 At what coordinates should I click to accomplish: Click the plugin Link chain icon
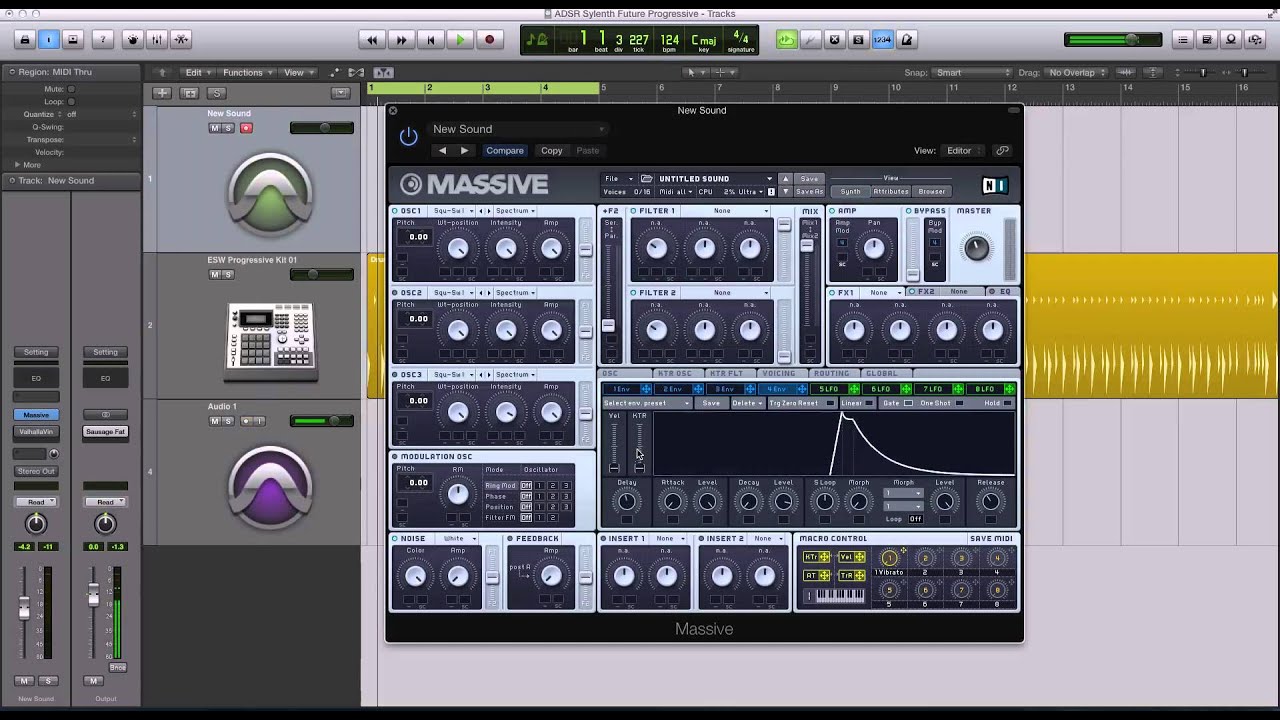[x=1002, y=151]
